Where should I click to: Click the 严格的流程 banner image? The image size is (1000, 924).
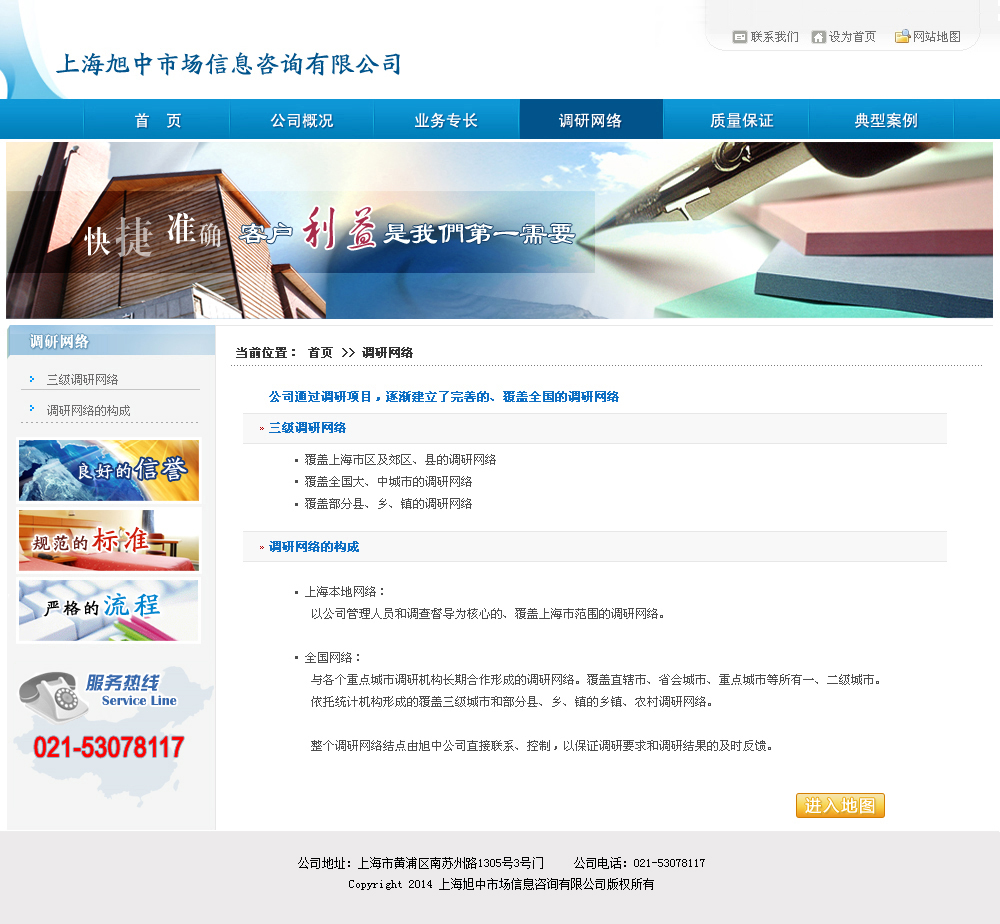109,610
